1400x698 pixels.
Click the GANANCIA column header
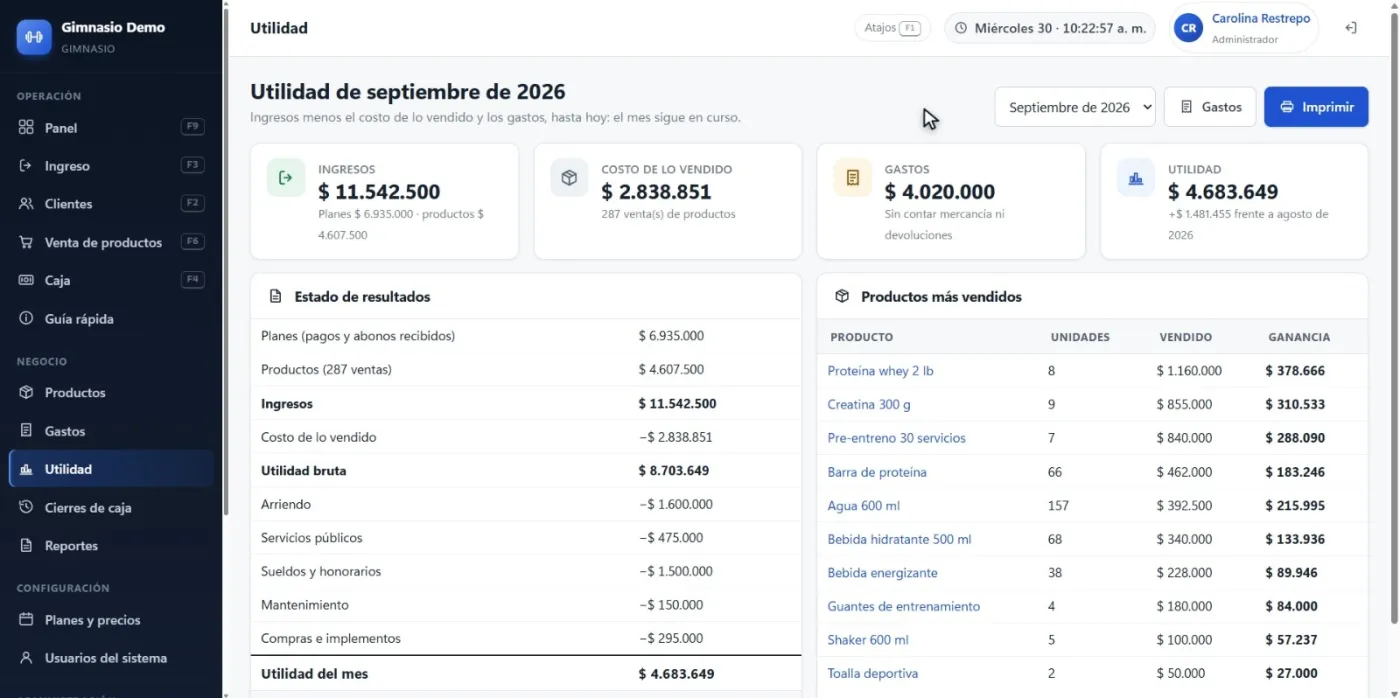1299,337
